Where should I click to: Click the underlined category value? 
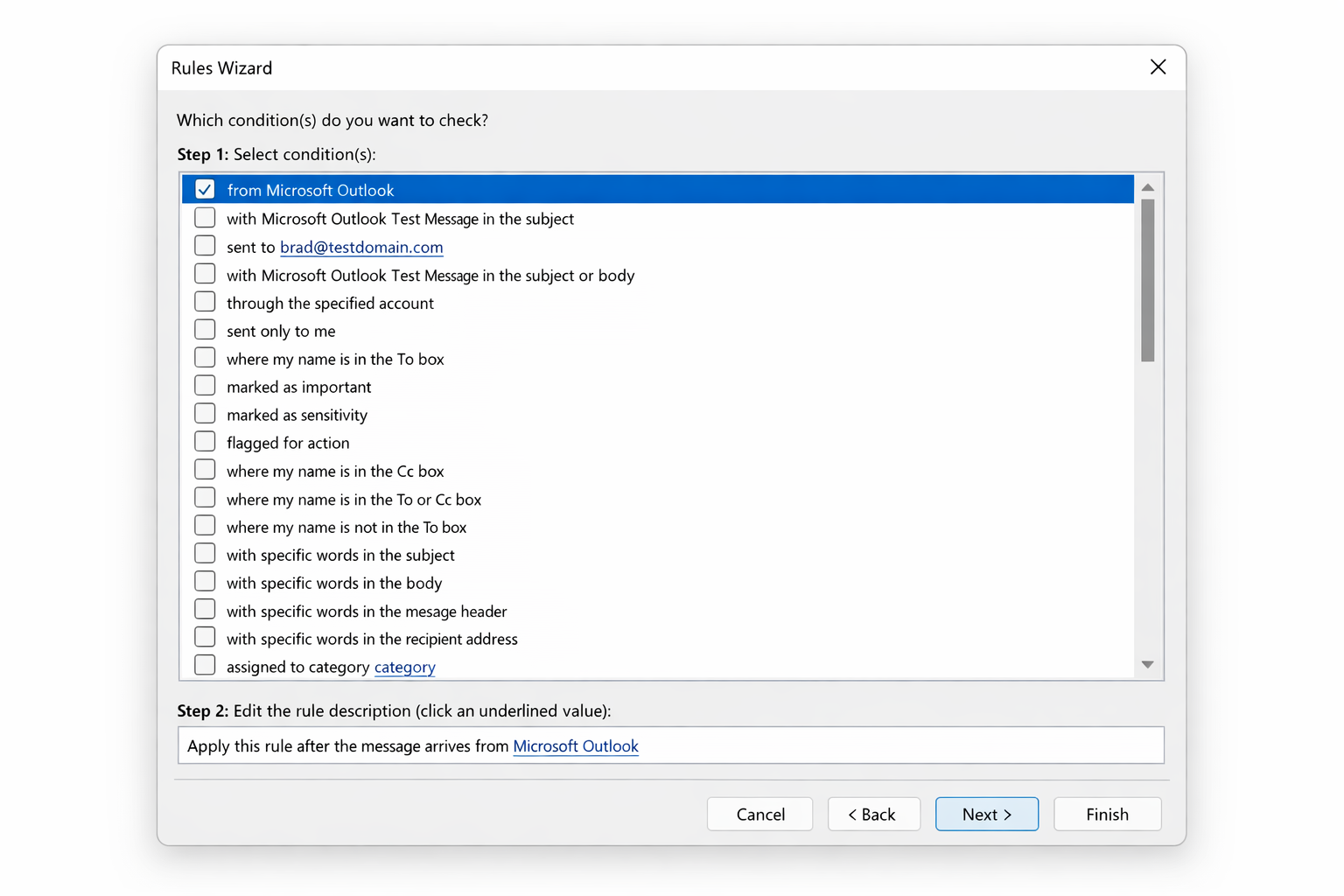tap(404, 667)
